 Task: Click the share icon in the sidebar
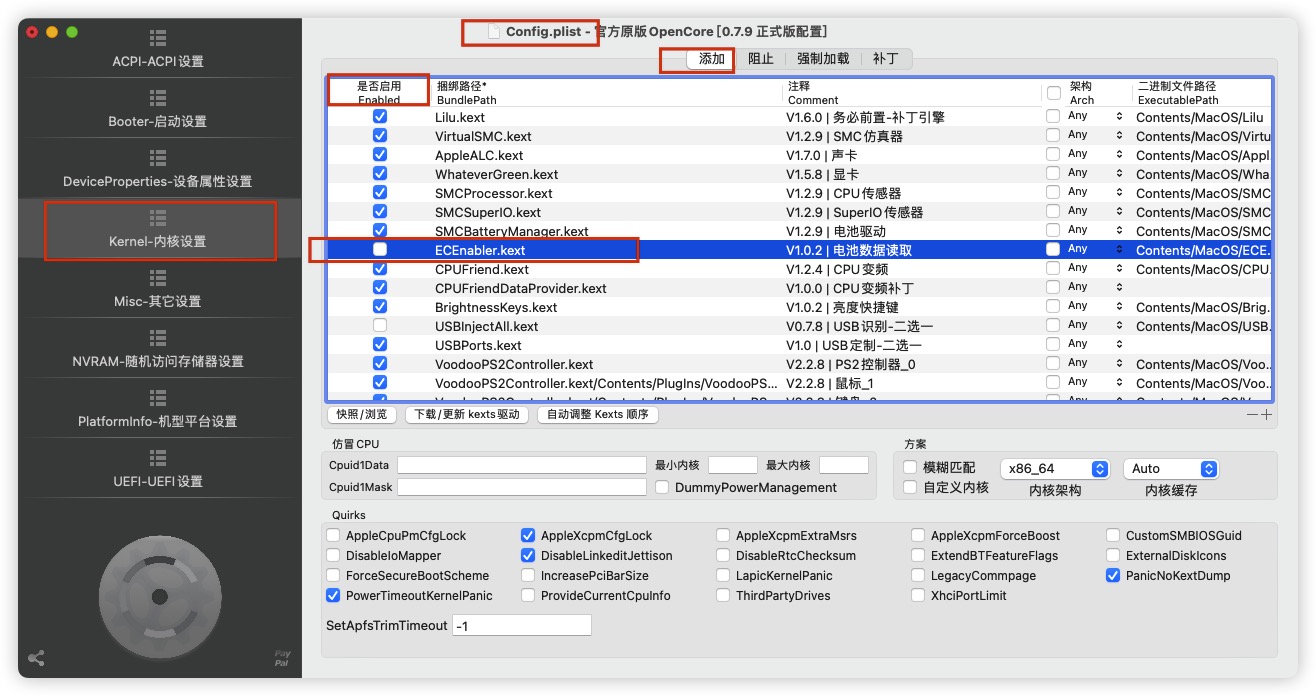click(x=37, y=658)
